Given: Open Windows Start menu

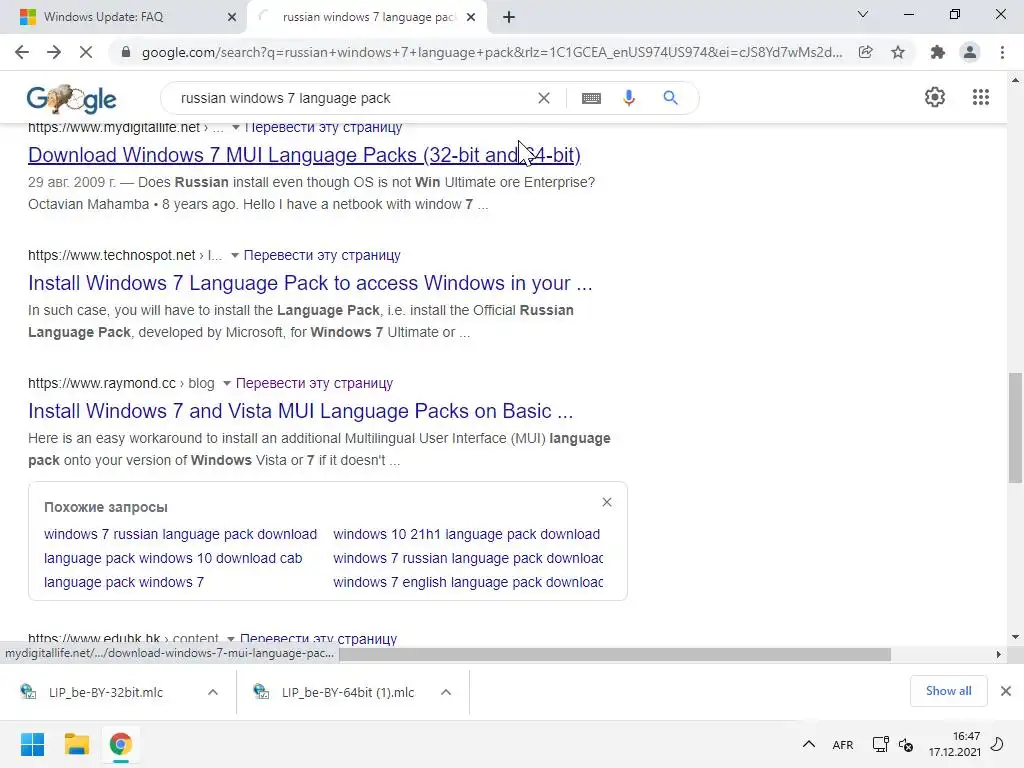Looking at the screenshot, I should [32, 744].
